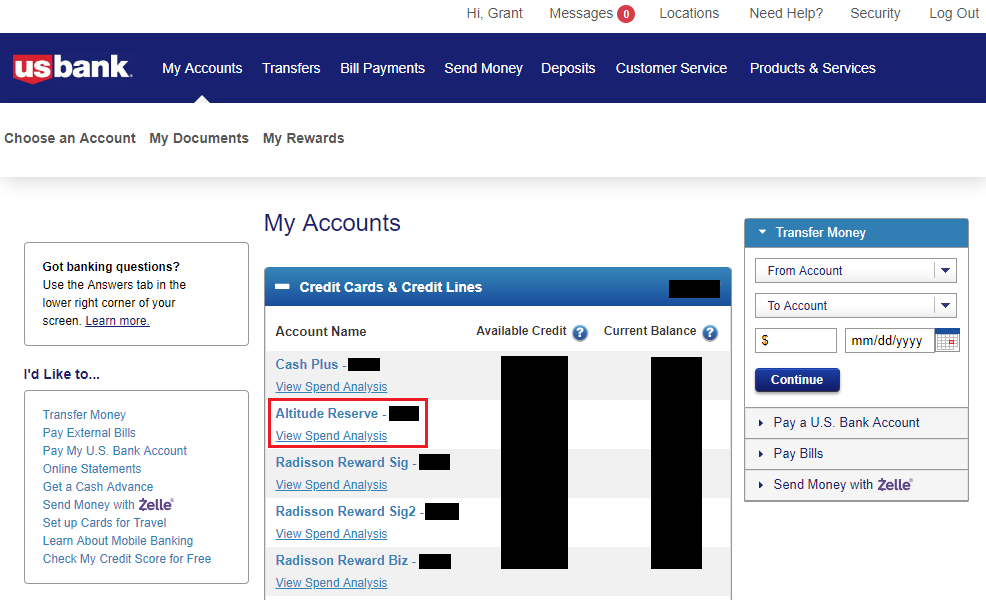Click Pay External Bills link
Viewport: 986px width, 600px height.
coord(89,433)
